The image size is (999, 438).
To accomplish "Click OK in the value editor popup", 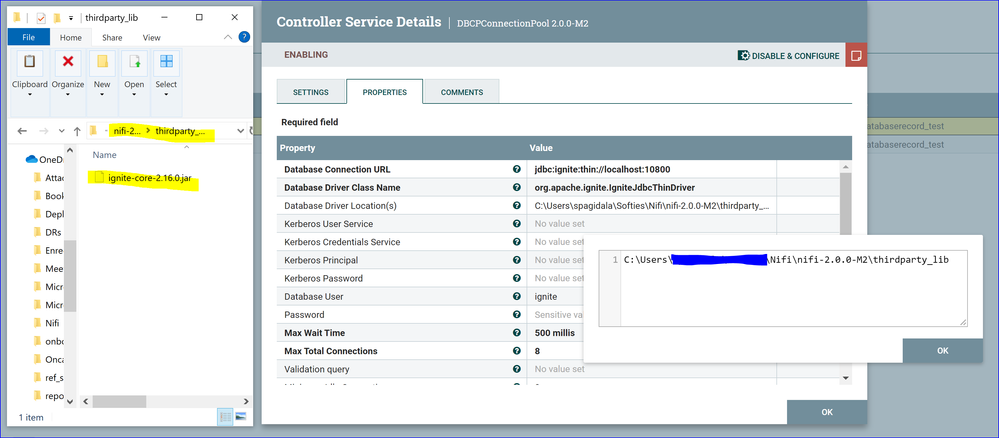I will pyautogui.click(x=943, y=351).
